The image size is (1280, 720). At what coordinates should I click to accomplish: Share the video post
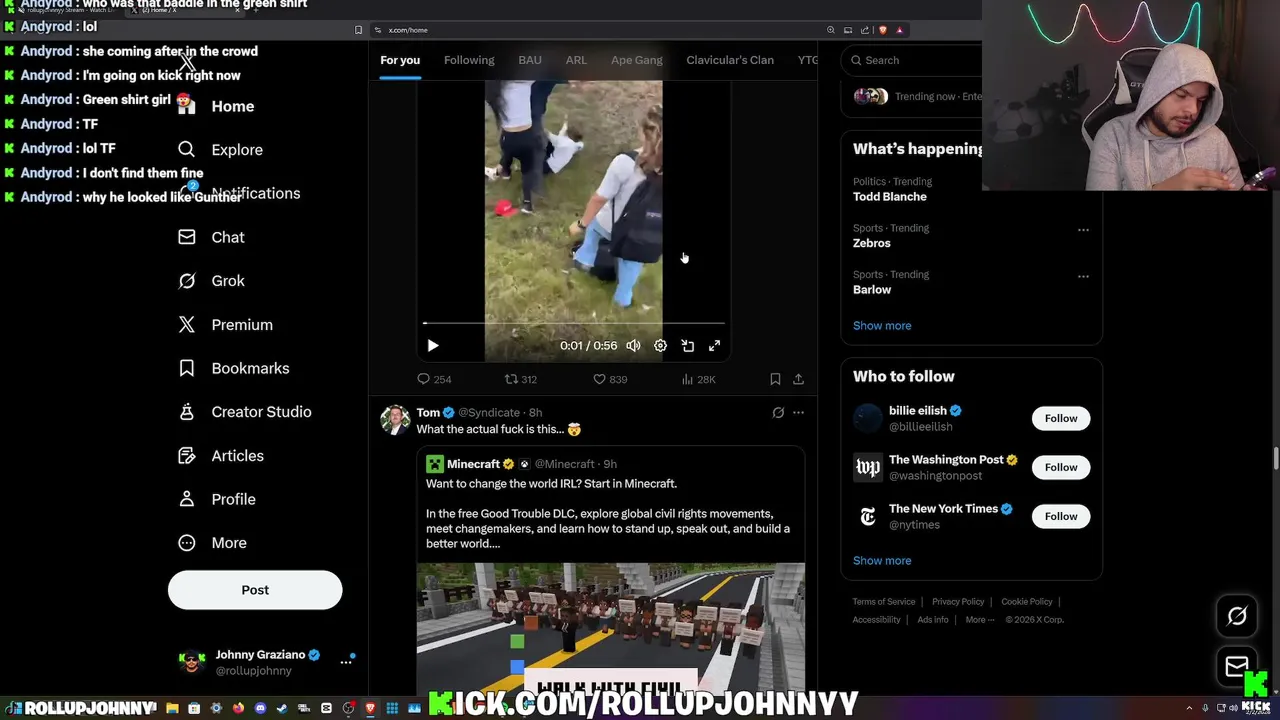coord(798,380)
